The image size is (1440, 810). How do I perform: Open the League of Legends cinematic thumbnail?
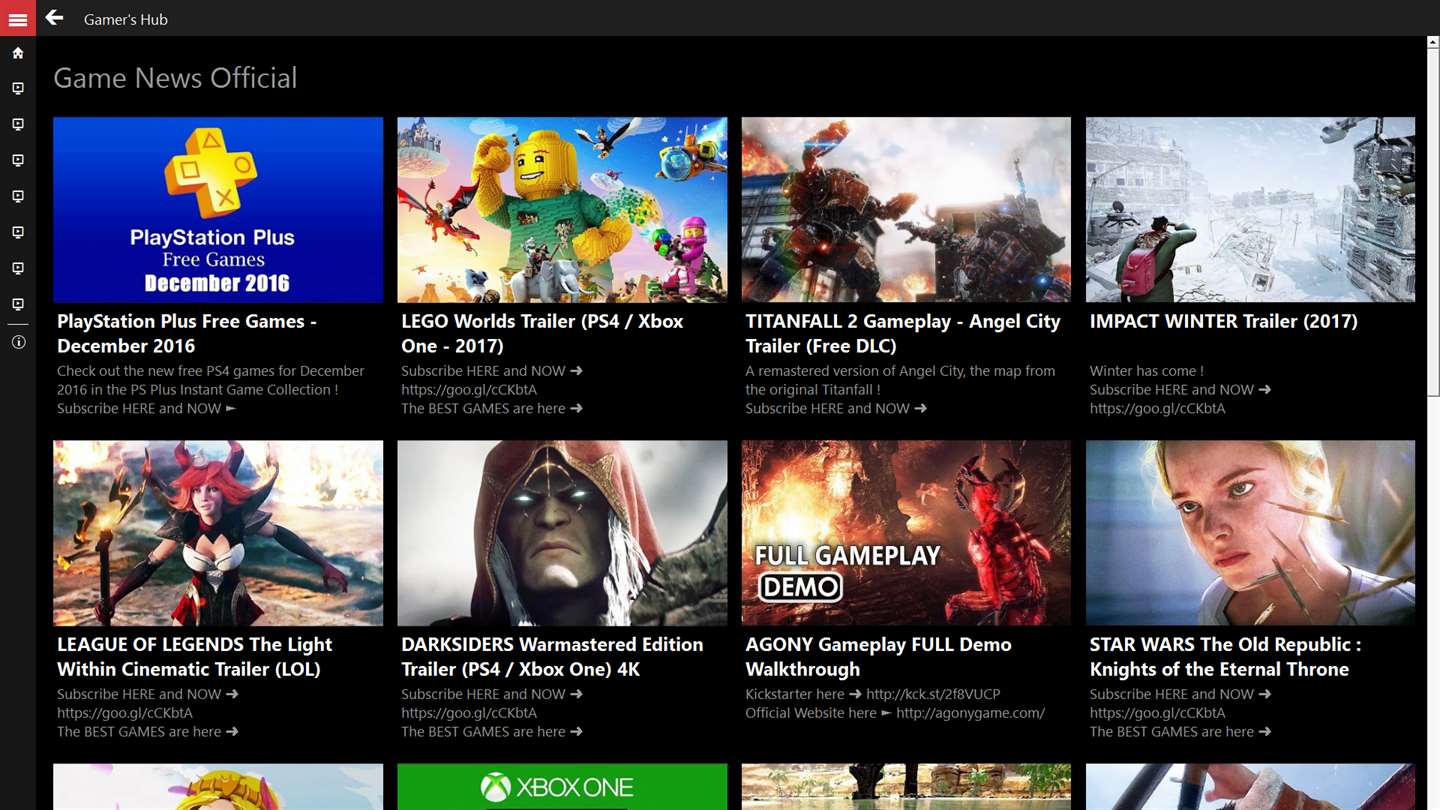click(x=218, y=533)
